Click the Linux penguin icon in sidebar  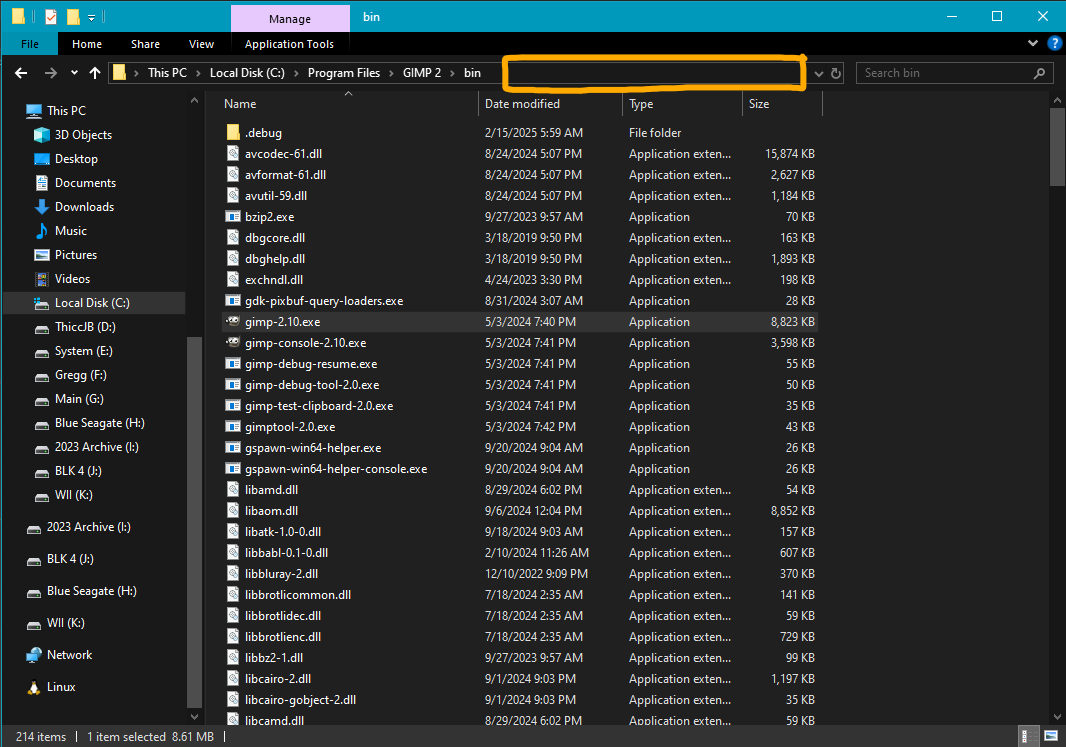34,687
